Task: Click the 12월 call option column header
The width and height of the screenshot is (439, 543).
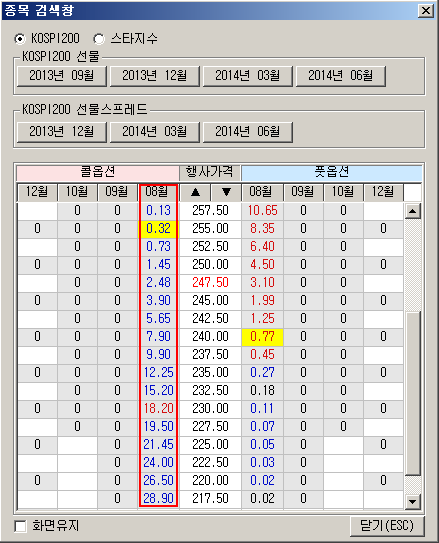Action: (x=37, y=192)
